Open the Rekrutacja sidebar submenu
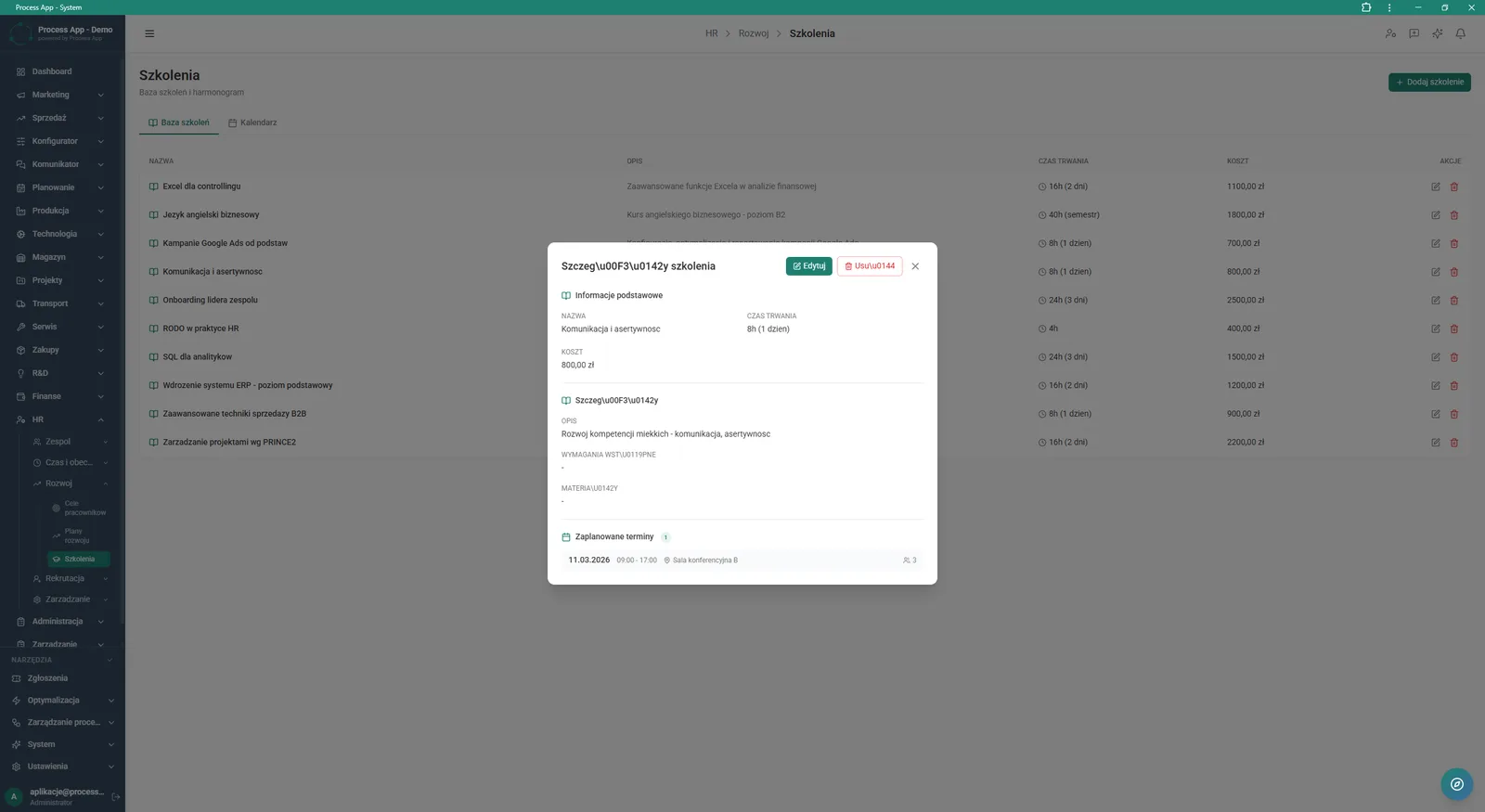1485x812 pixels. tap(70, 578)
